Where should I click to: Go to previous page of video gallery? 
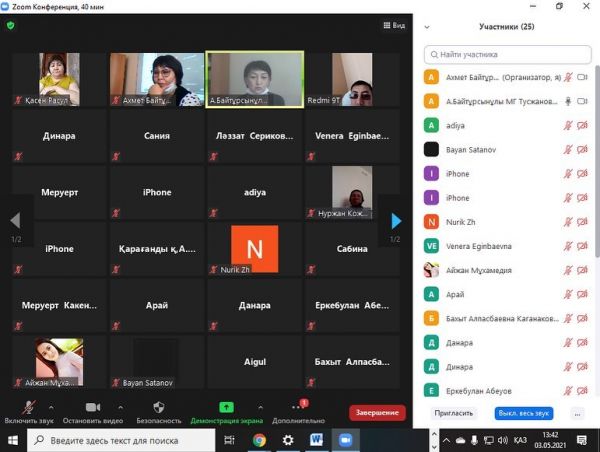point(15,220)
